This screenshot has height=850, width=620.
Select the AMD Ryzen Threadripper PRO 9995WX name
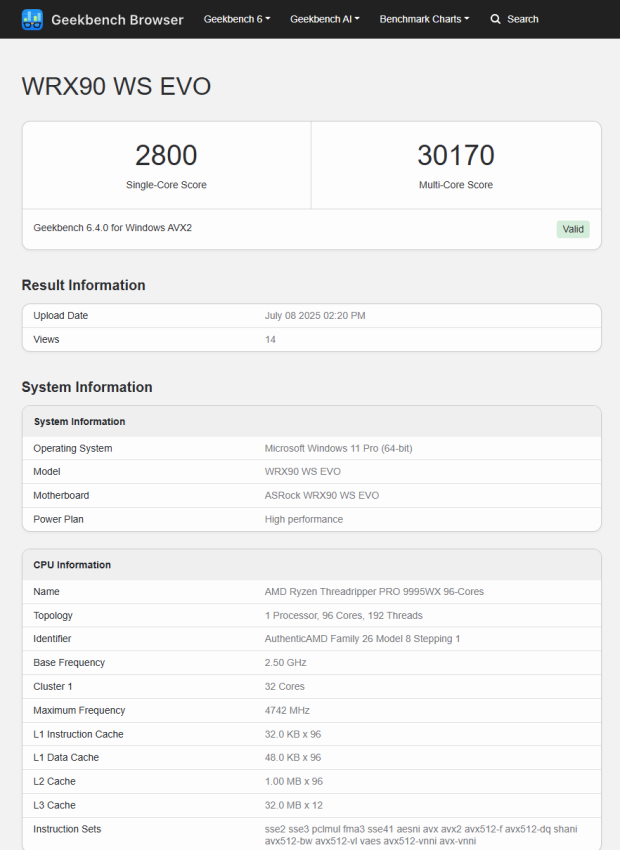coord(374,592)
